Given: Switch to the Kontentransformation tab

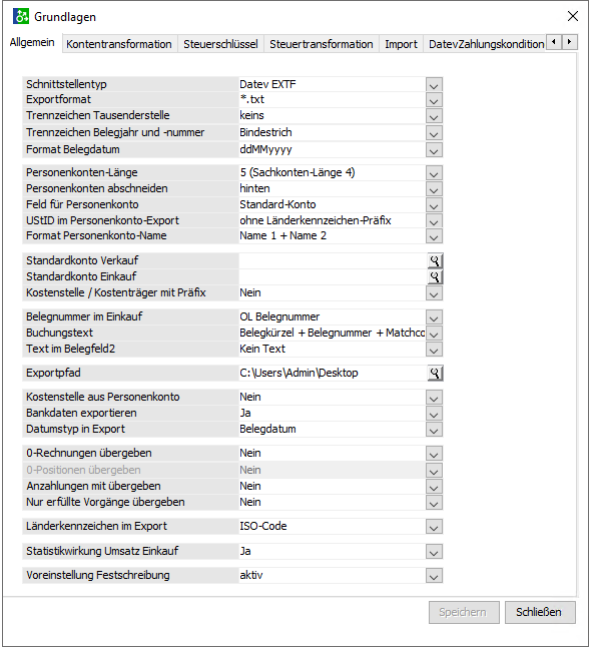Looking at the screenshot, I should tap(119, 44).
